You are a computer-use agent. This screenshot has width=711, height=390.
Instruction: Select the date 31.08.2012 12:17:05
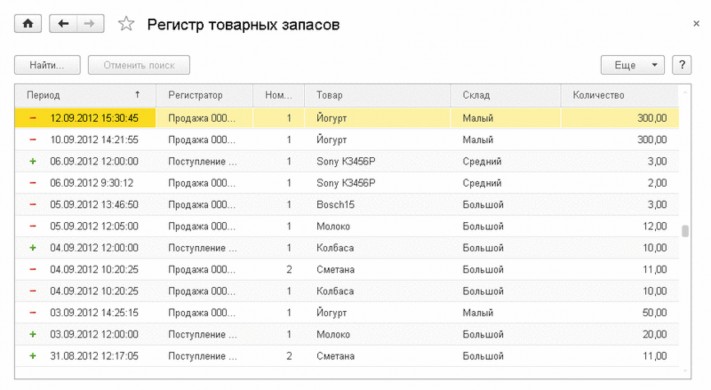(94, 356)
